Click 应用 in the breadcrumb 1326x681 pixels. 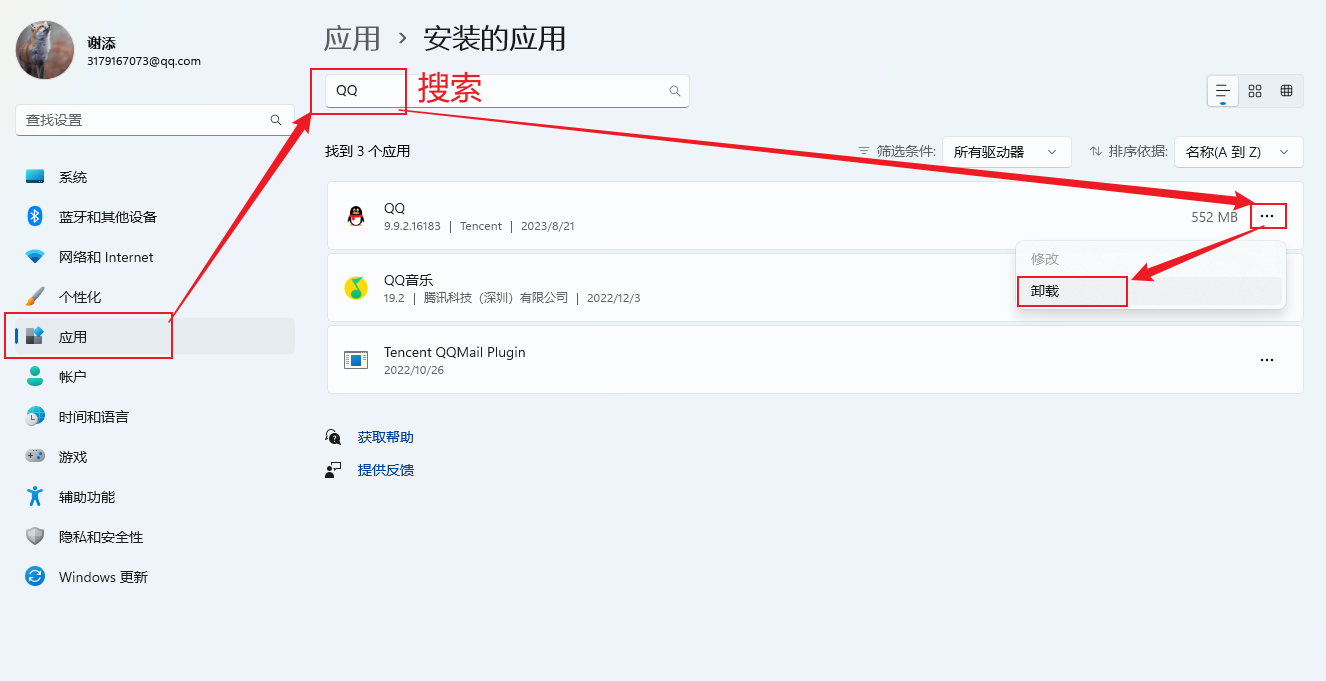click(x=352, y=39)
